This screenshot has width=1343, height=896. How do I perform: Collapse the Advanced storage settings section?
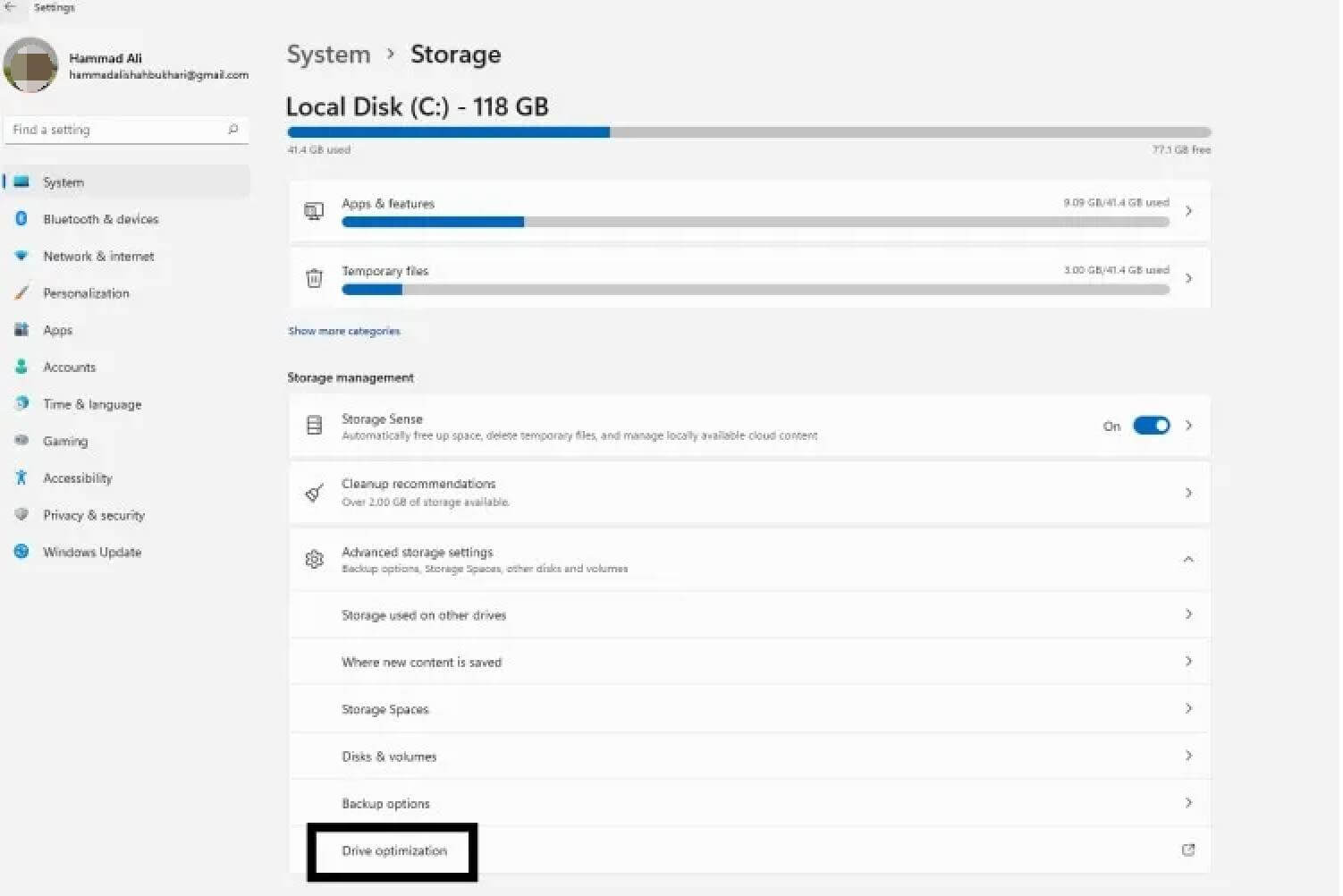[x=1188, y=559]
